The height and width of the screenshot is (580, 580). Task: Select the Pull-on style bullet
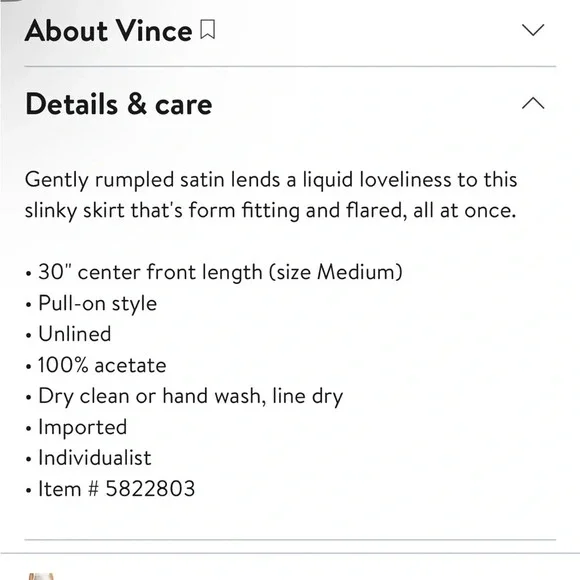[91, 304]
